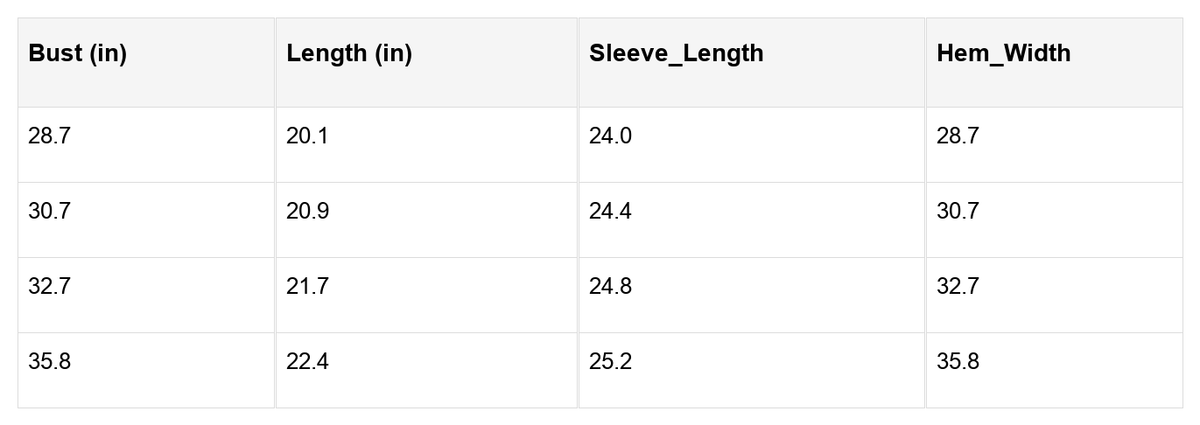Click the 35.8 value under Bust
This screenshot has height=425, width=1200.
[146, 370]
